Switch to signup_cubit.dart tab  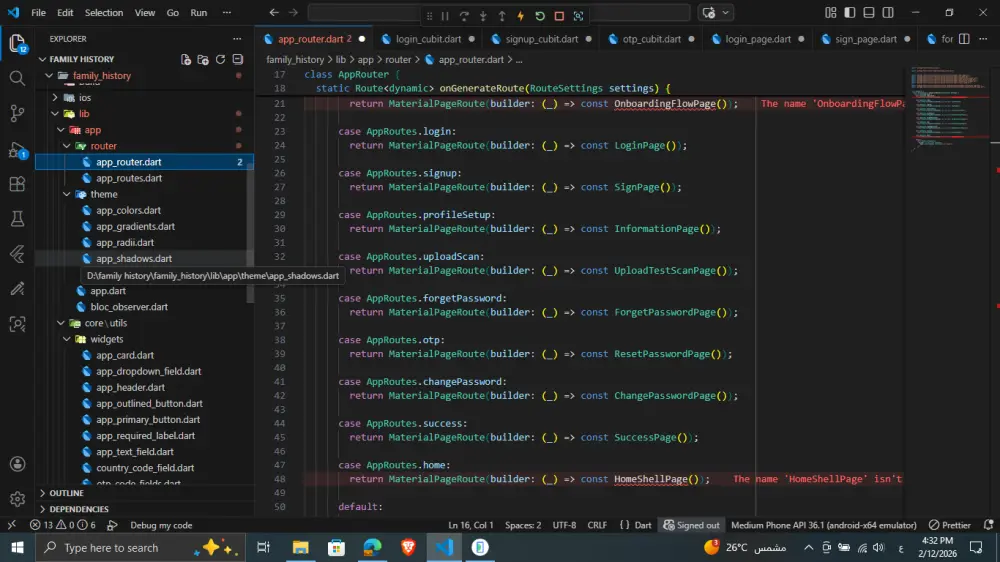pyautogui.click(x=541, y=39)
